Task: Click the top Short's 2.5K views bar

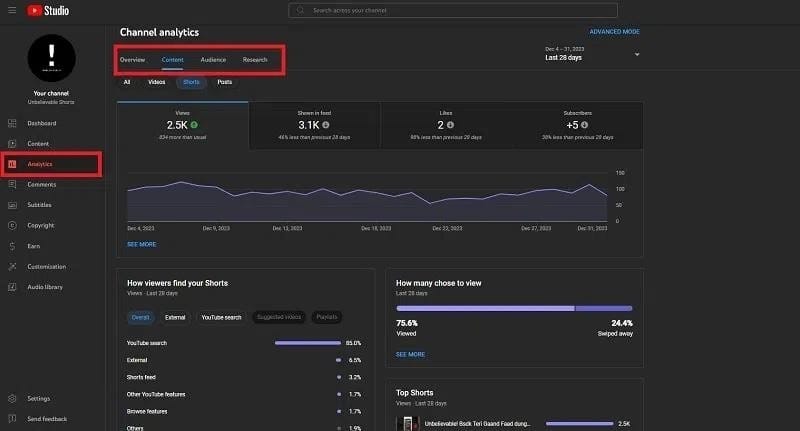Action: pos(580,423)
